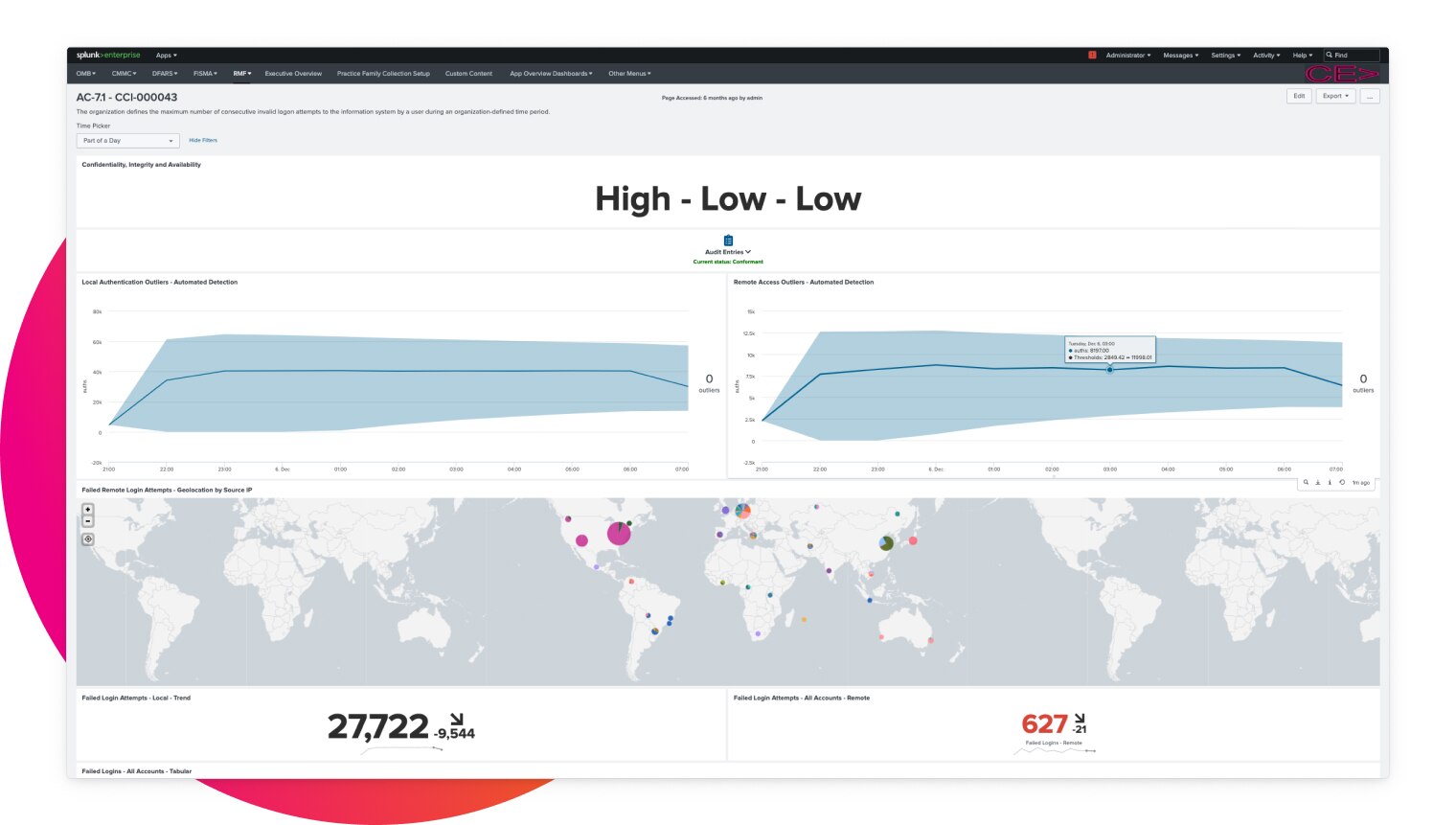1456x825 pixels.
Task: Open the RMF navigation menu
Action: (241, 74)
